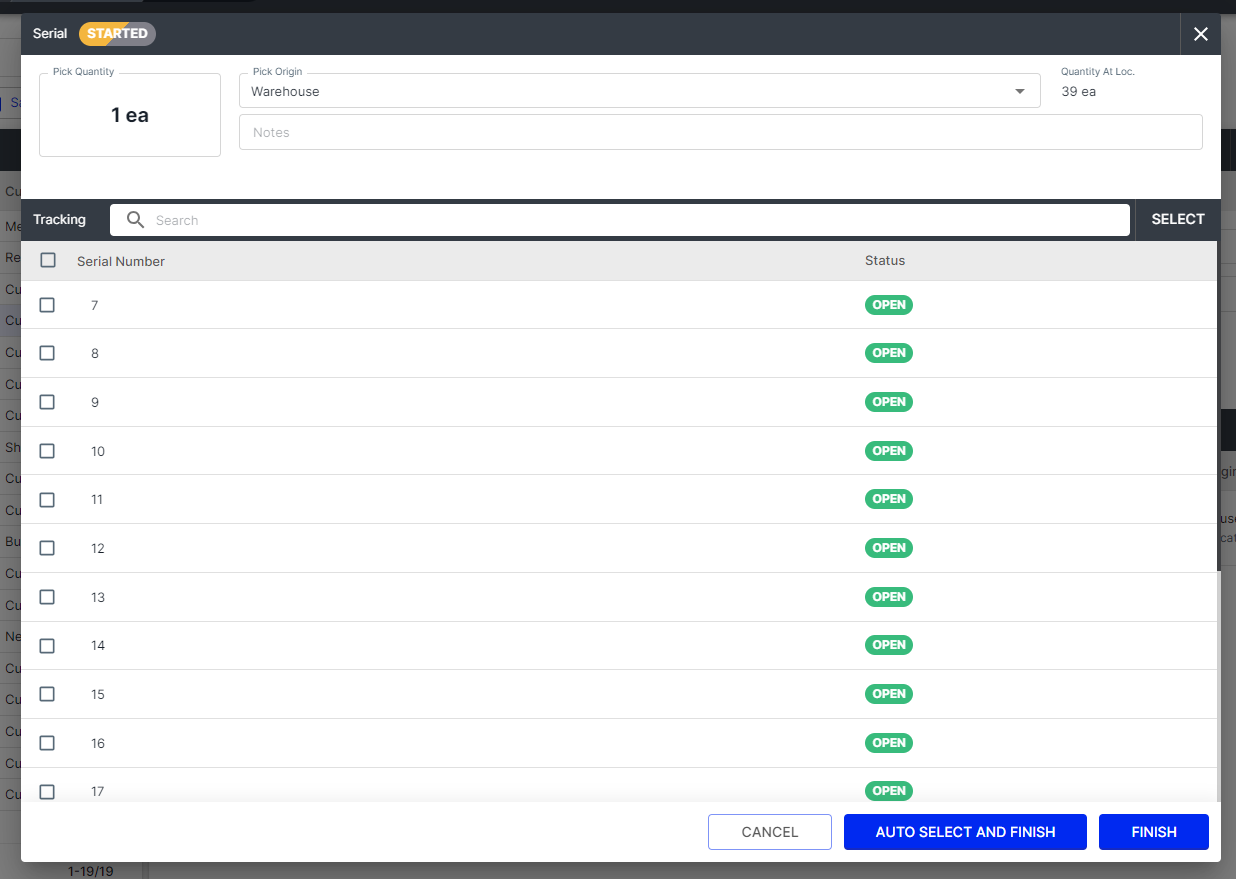Open the Pick Origin dropdown arrow
1236x879 pixels.
pos(1020,92)
